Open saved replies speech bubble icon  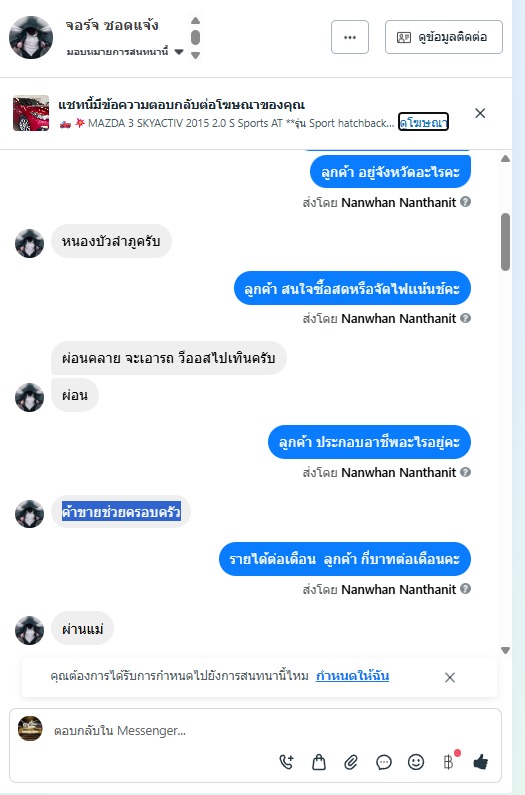pos(383,762)
